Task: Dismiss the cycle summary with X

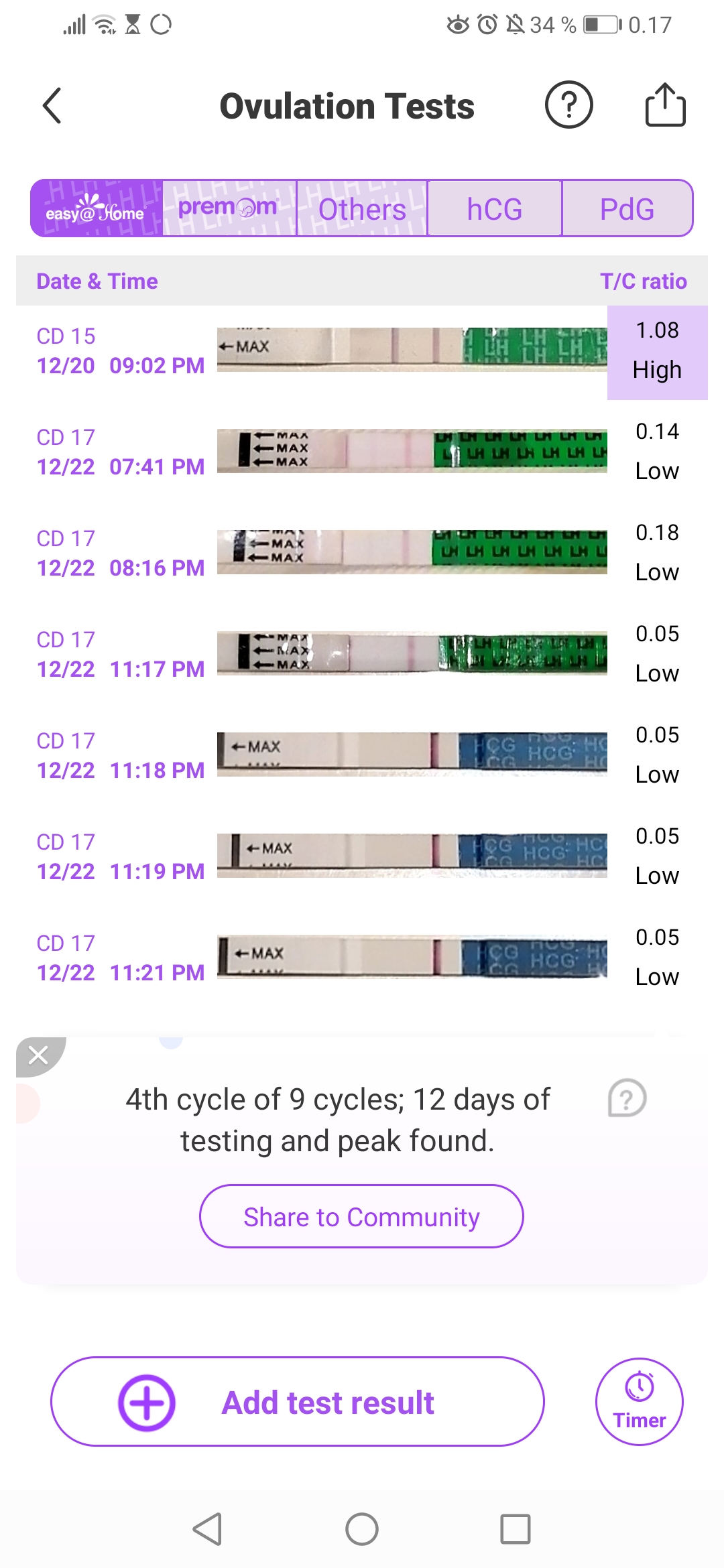Action: pyautogui.click(x=38, y=1055)
